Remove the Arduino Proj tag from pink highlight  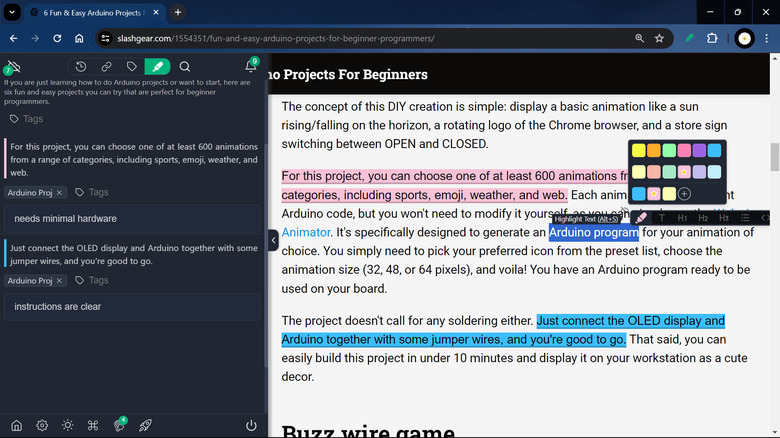click(59, 192)
